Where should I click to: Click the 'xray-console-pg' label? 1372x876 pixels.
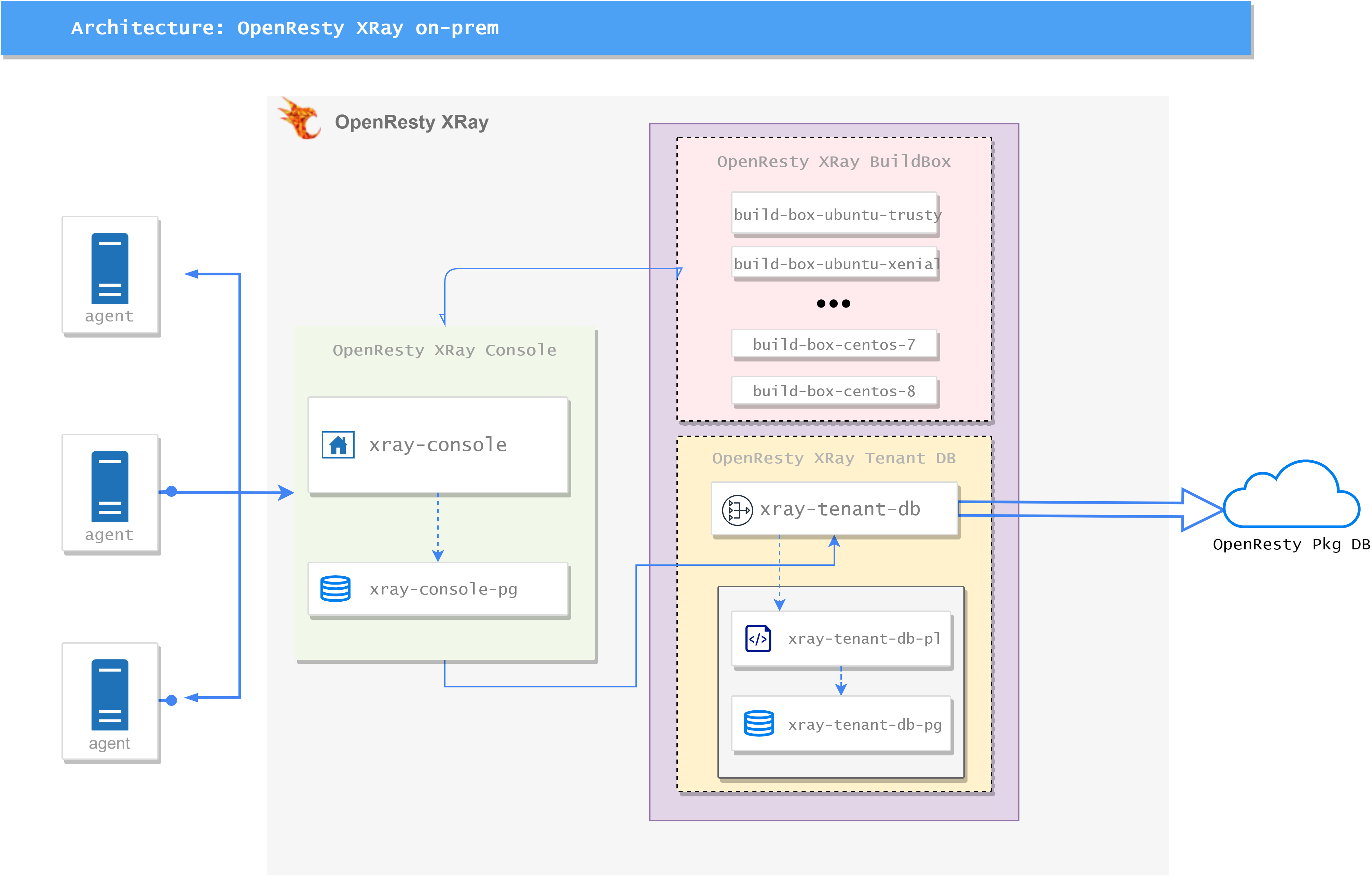(443, 589)
